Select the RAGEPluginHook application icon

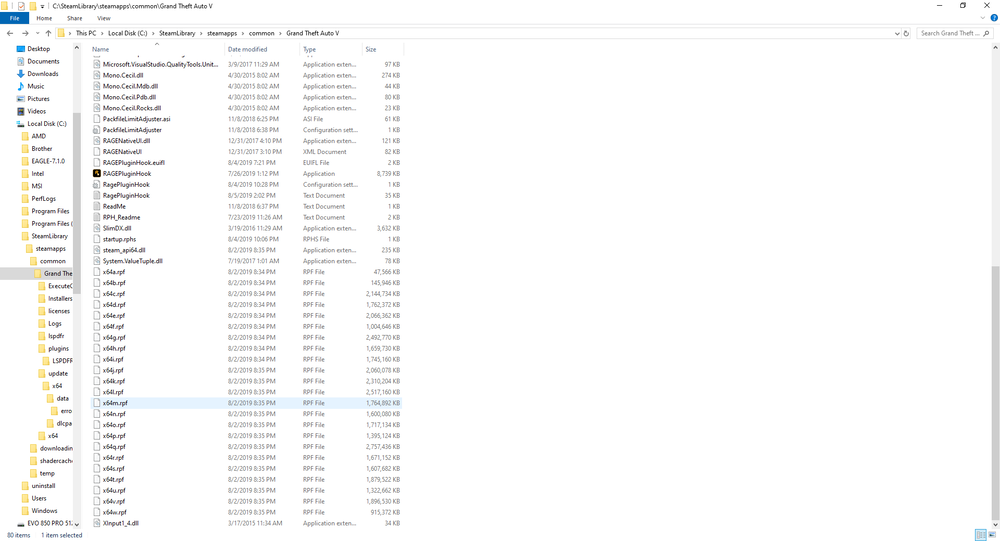(x=97, y=174)
